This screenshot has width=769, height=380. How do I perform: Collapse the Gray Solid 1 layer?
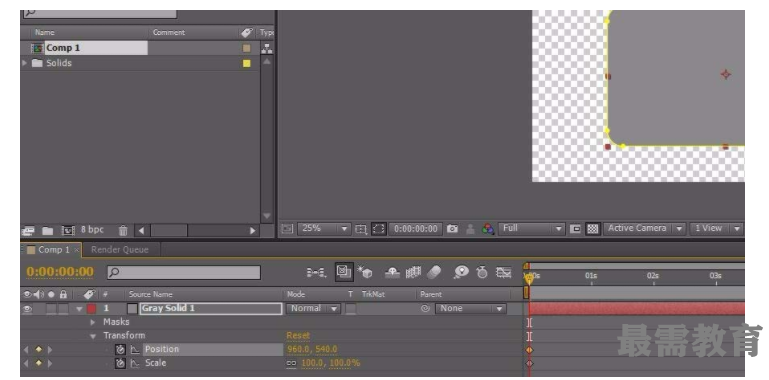(x=79, y=309)
